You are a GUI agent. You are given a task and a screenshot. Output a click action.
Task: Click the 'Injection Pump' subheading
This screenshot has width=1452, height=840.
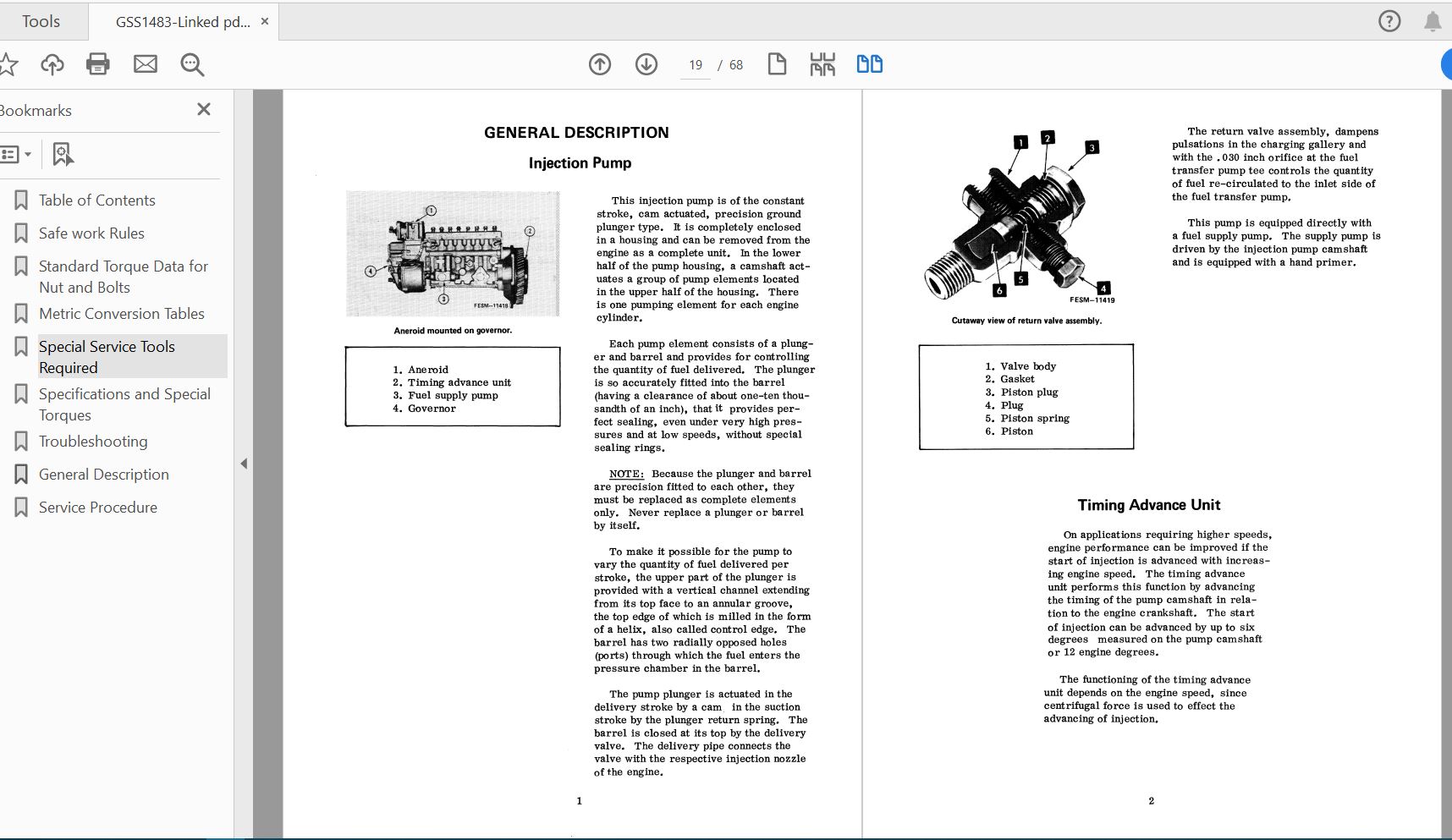[580, 163]
